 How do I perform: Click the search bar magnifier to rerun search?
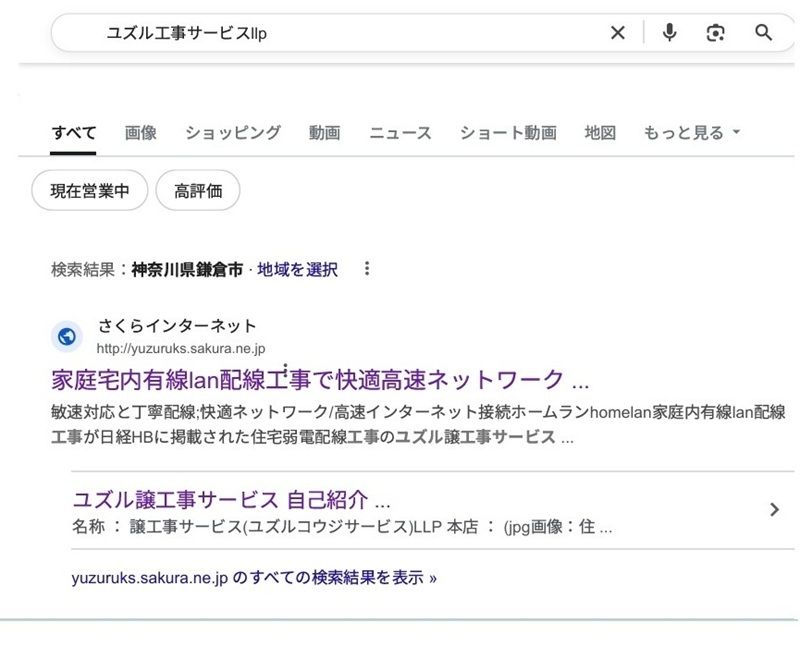coord(763,33)
